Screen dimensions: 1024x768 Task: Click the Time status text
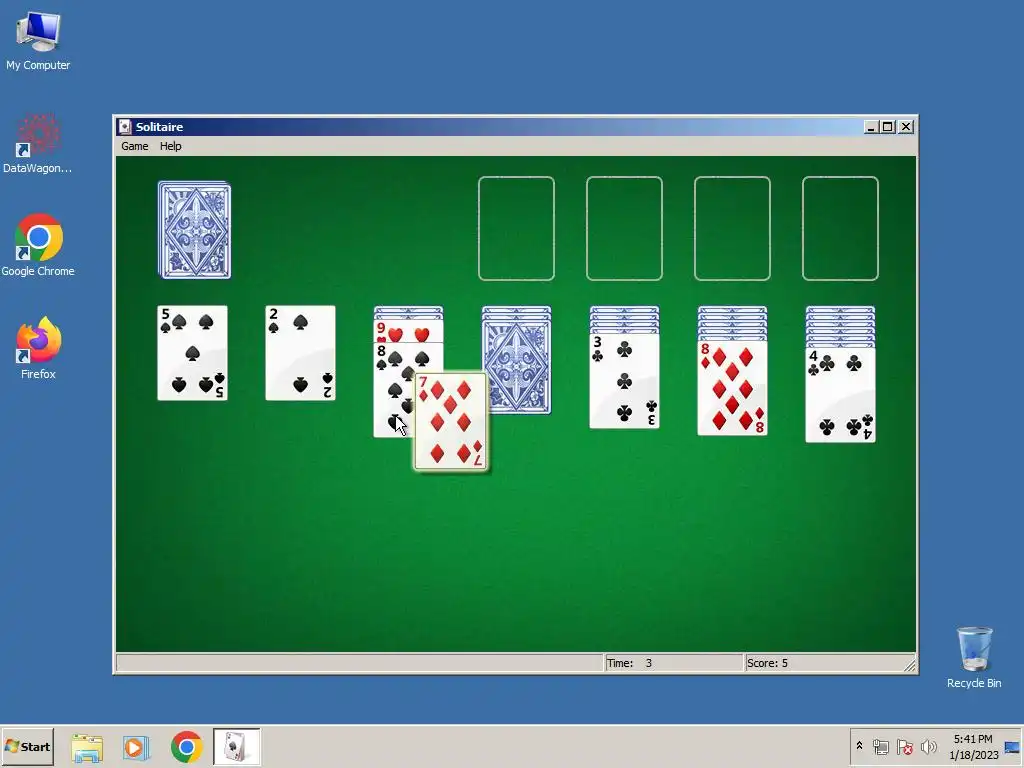630,663
